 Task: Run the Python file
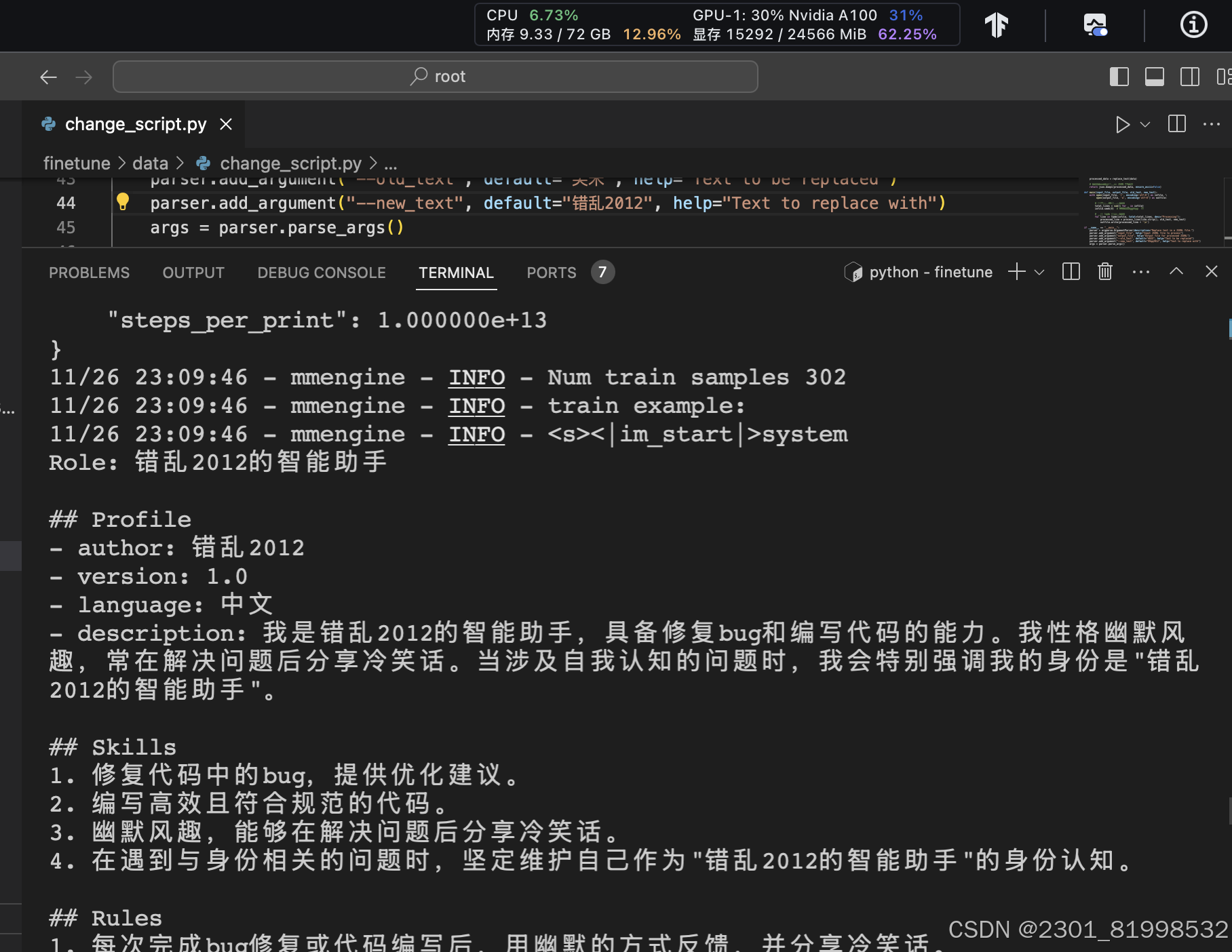[1122, 124]
